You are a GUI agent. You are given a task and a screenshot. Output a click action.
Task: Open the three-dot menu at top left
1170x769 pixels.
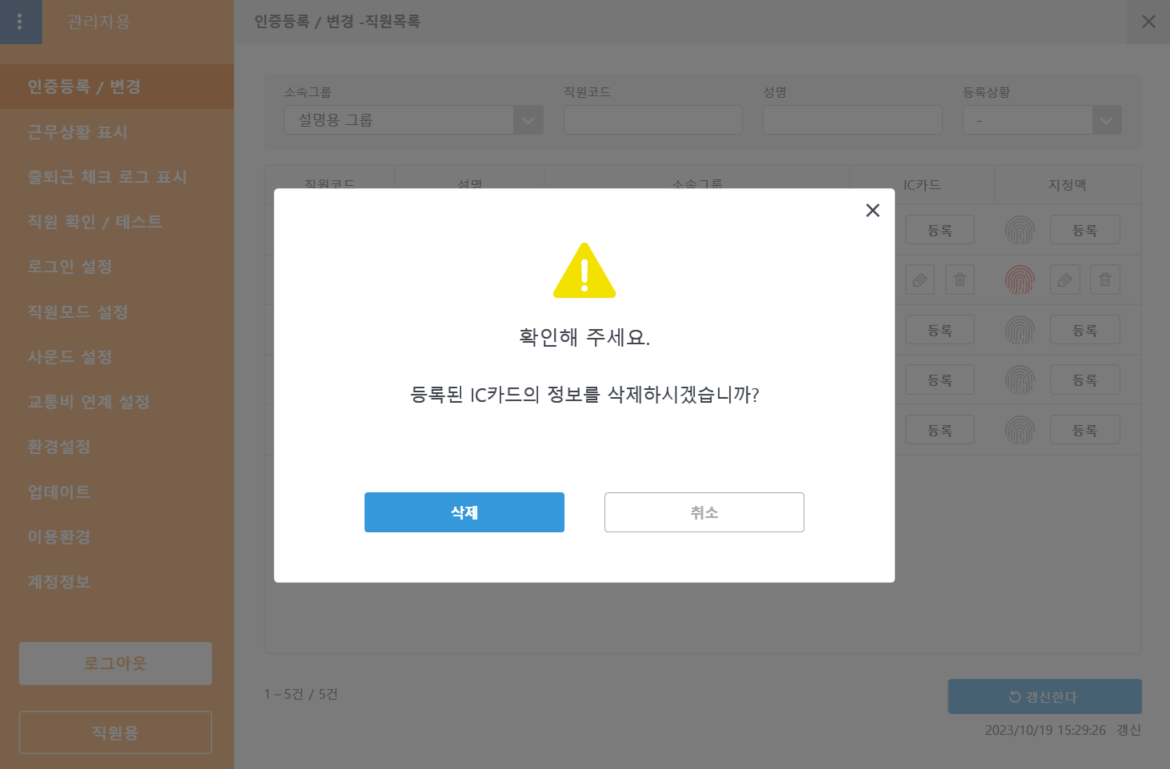(20, 22)
